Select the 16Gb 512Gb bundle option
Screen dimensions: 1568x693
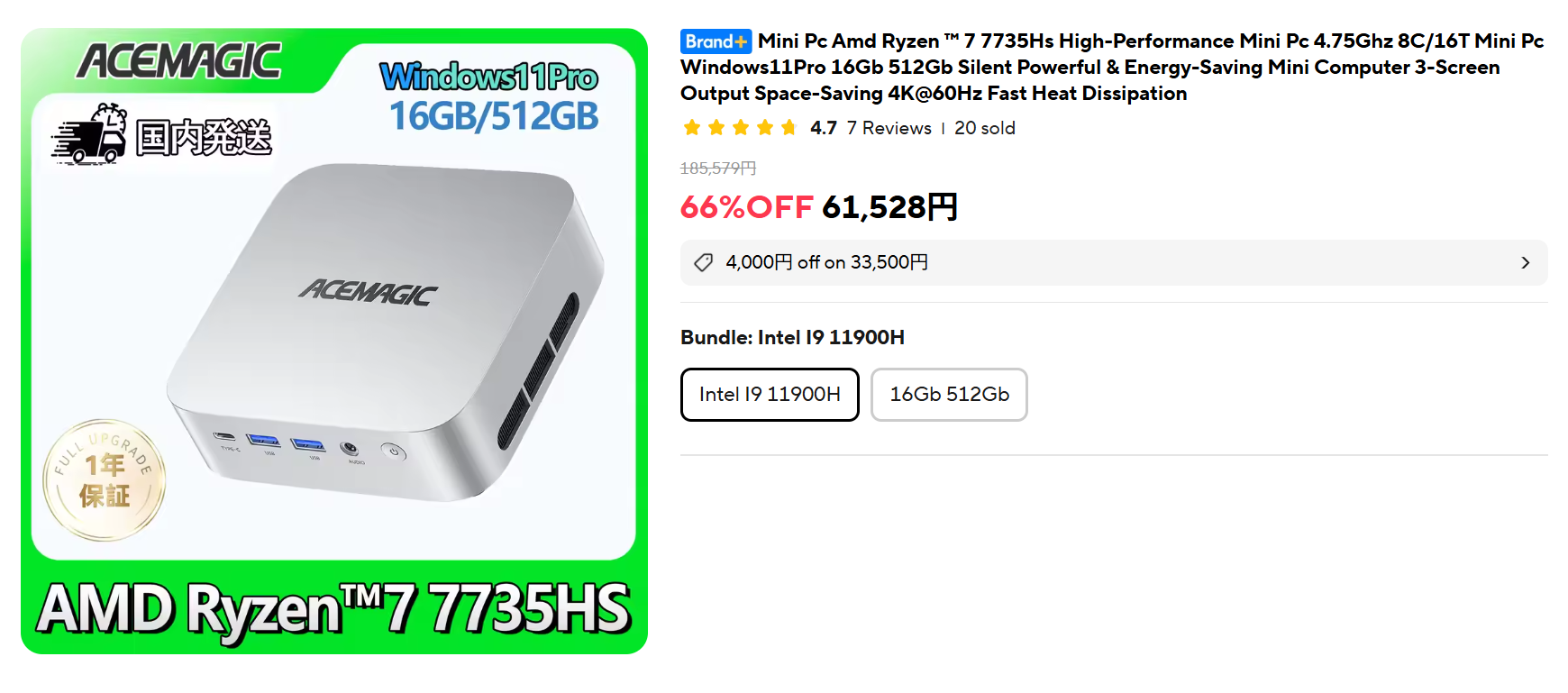click(949, 395)
